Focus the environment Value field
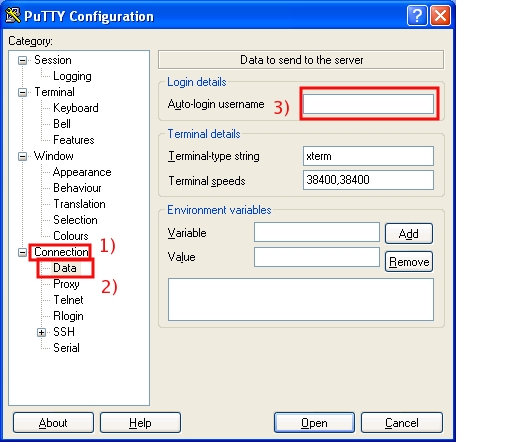Screen dimensions: 512x442 coord(317,257)
